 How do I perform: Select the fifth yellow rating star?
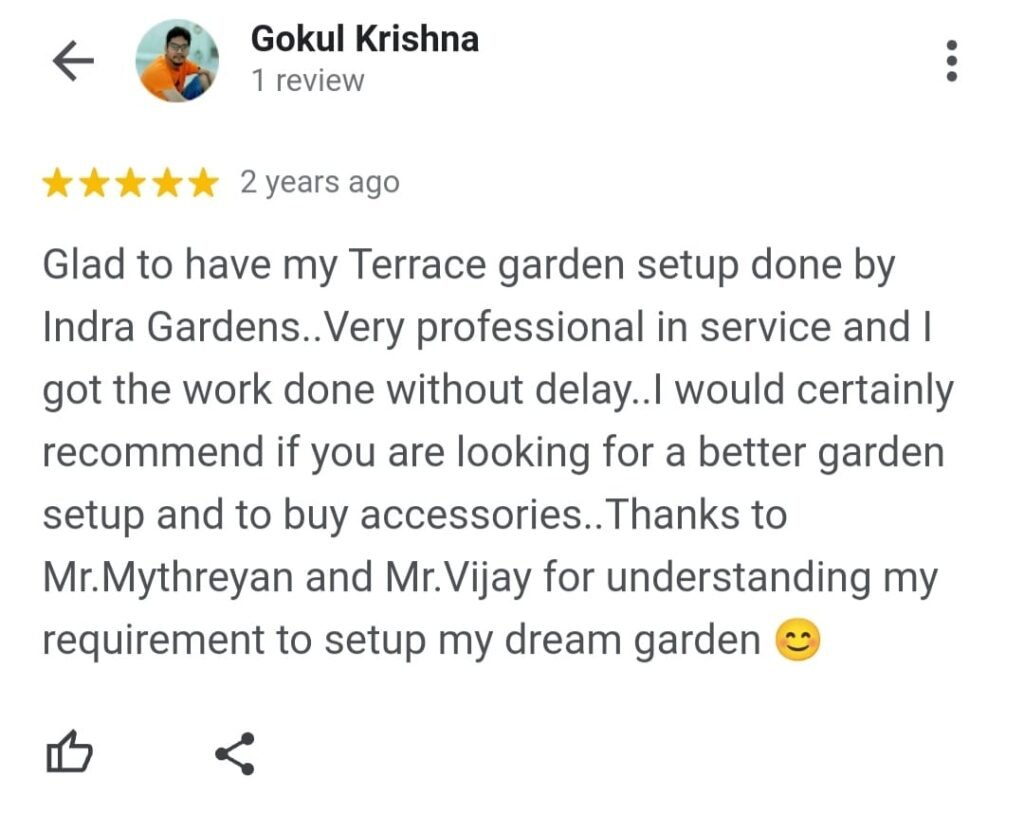pos(203,183)
